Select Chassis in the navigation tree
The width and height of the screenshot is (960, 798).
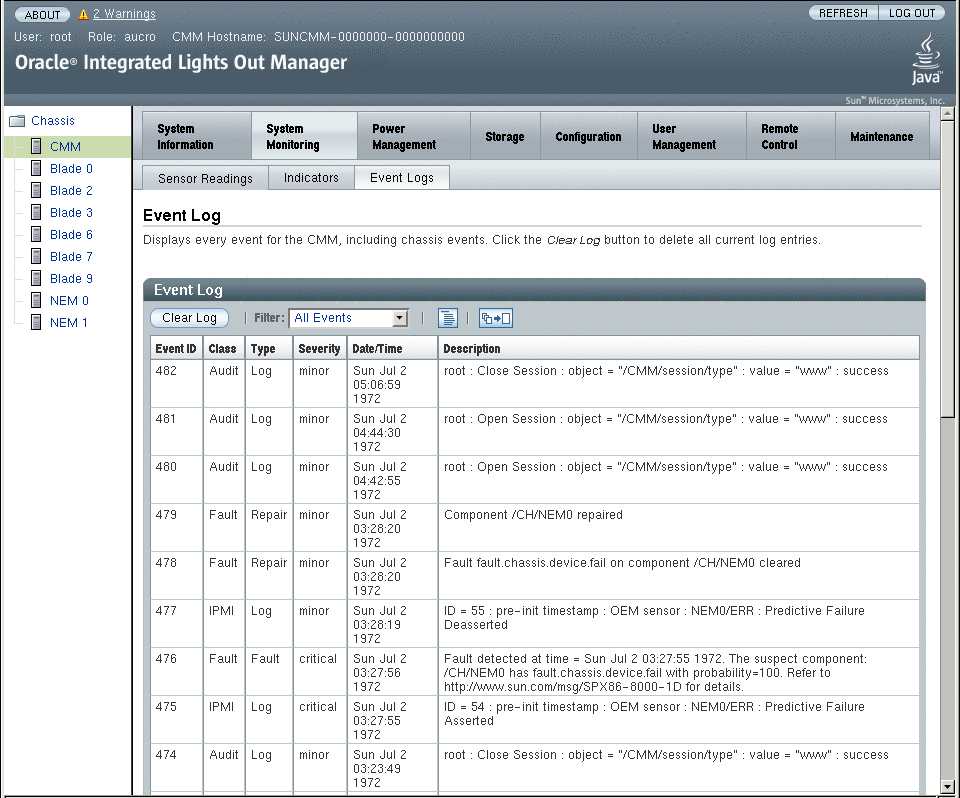(53, 121)
